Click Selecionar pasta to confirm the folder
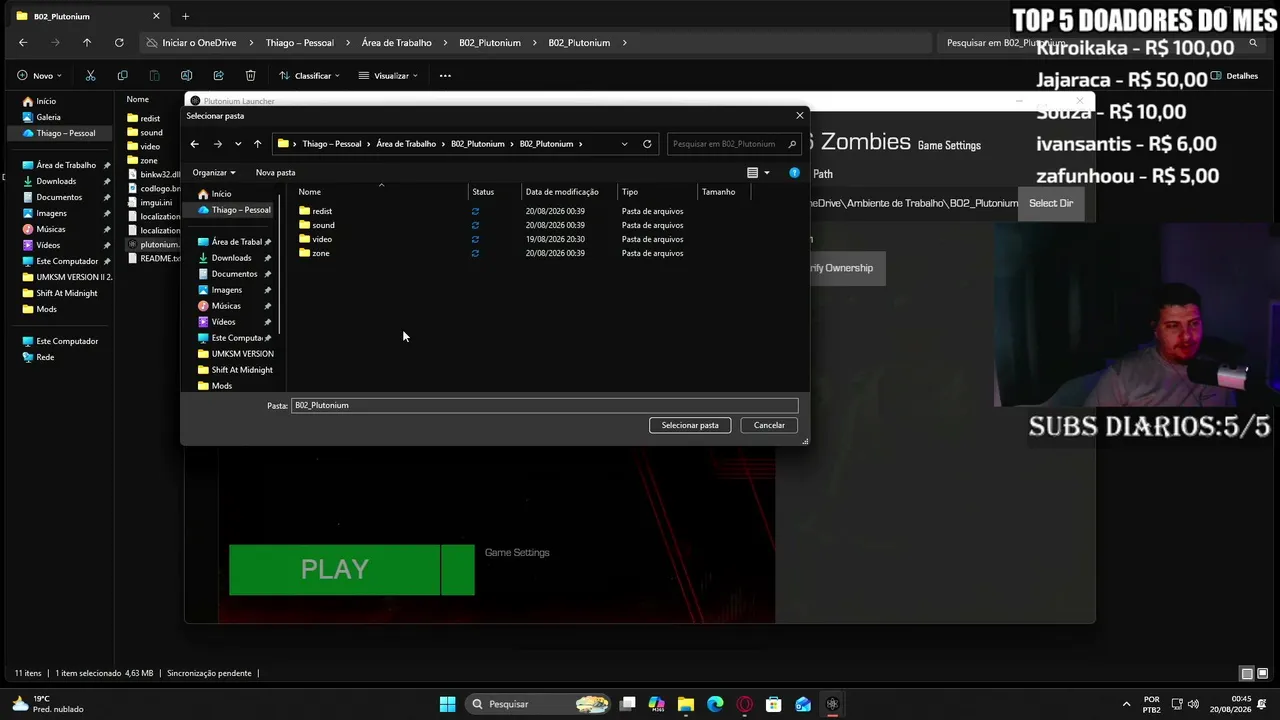This screenshot has width=1280, height=720. click(690, 425)
